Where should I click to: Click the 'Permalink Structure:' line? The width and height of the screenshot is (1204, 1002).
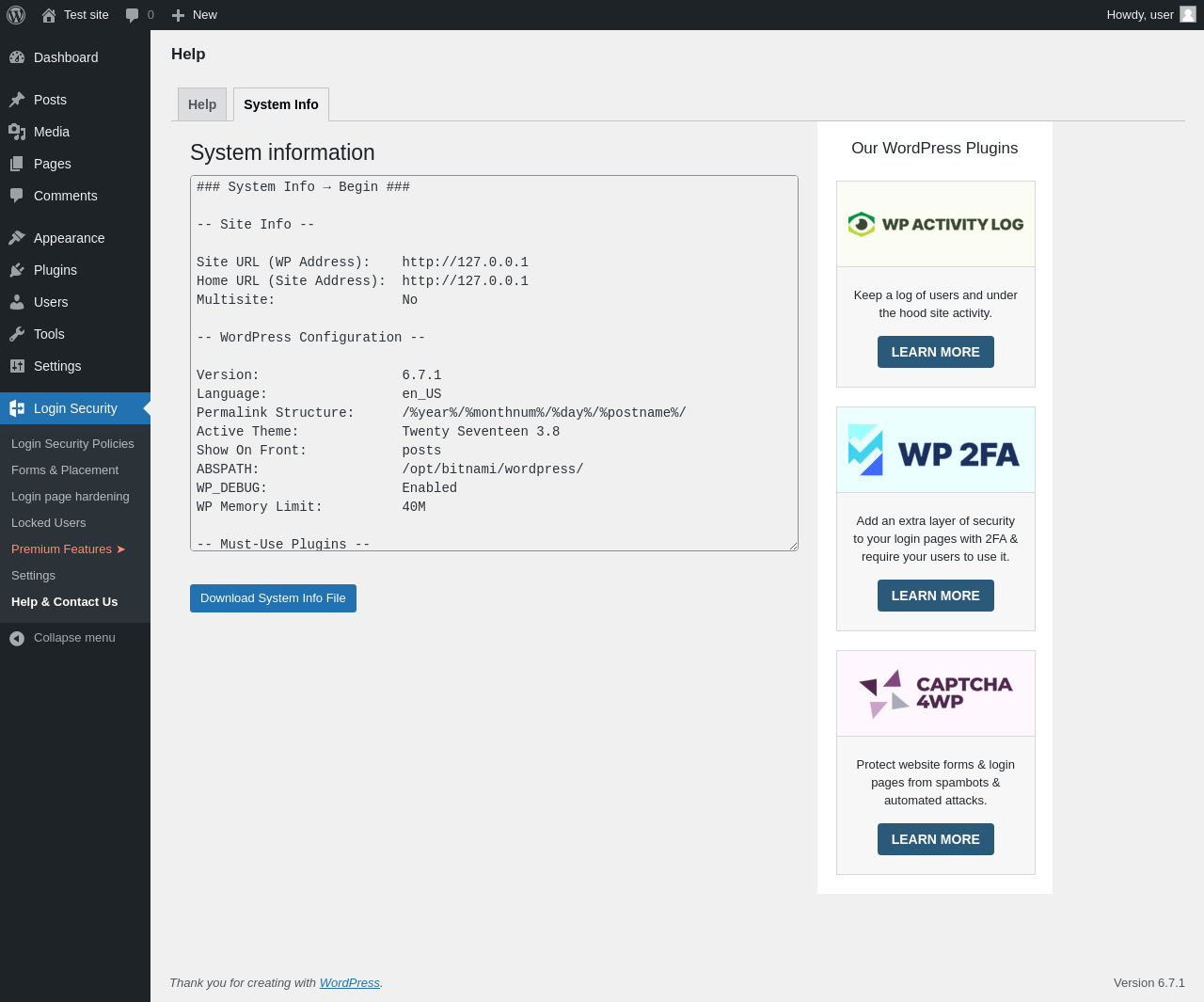441,413
